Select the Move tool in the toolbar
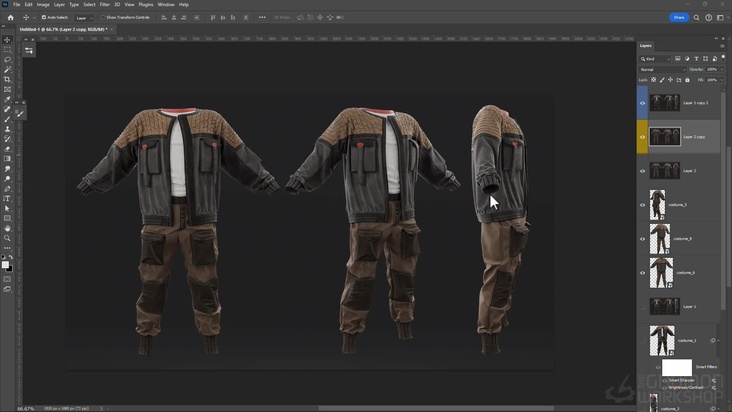Image resolution: width=732 pixels, height=412 pixels. 7,40
